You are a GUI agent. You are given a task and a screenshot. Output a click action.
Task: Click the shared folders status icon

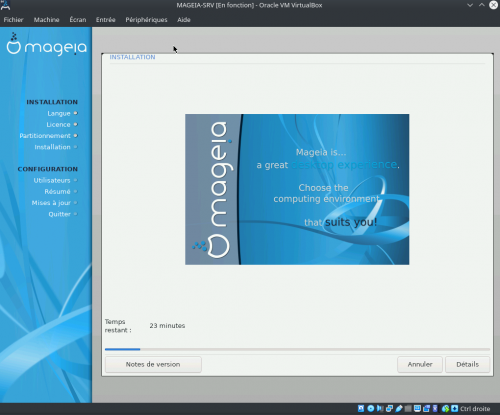pos(408,408)
